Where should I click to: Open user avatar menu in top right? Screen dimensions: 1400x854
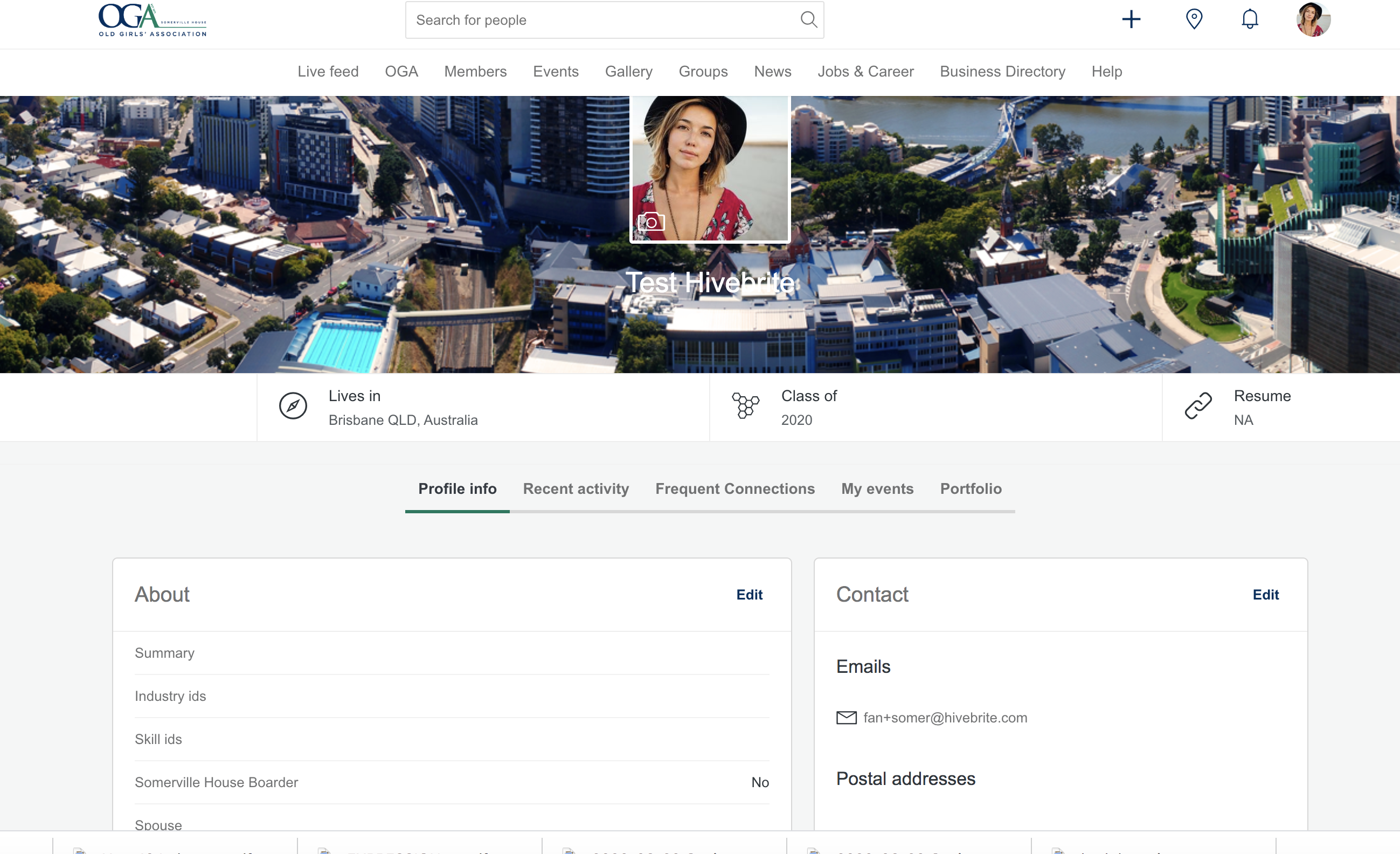(1313, 19)
